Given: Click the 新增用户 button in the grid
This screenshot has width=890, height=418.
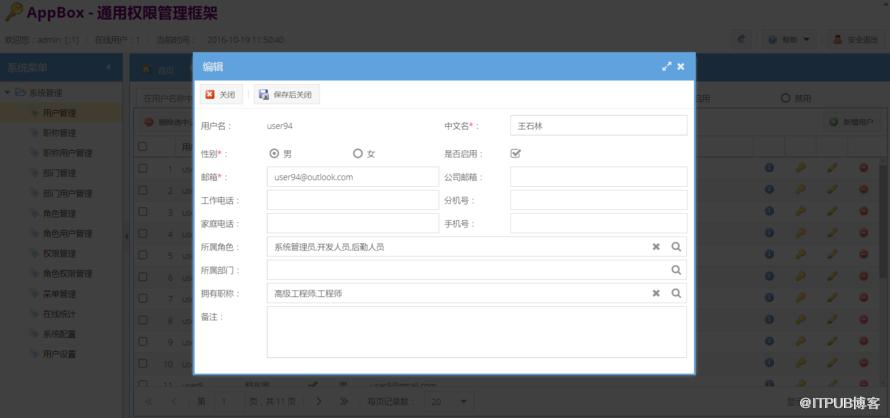Looking at the screenshot, I should pyautogui.click(x=854, y=122).
